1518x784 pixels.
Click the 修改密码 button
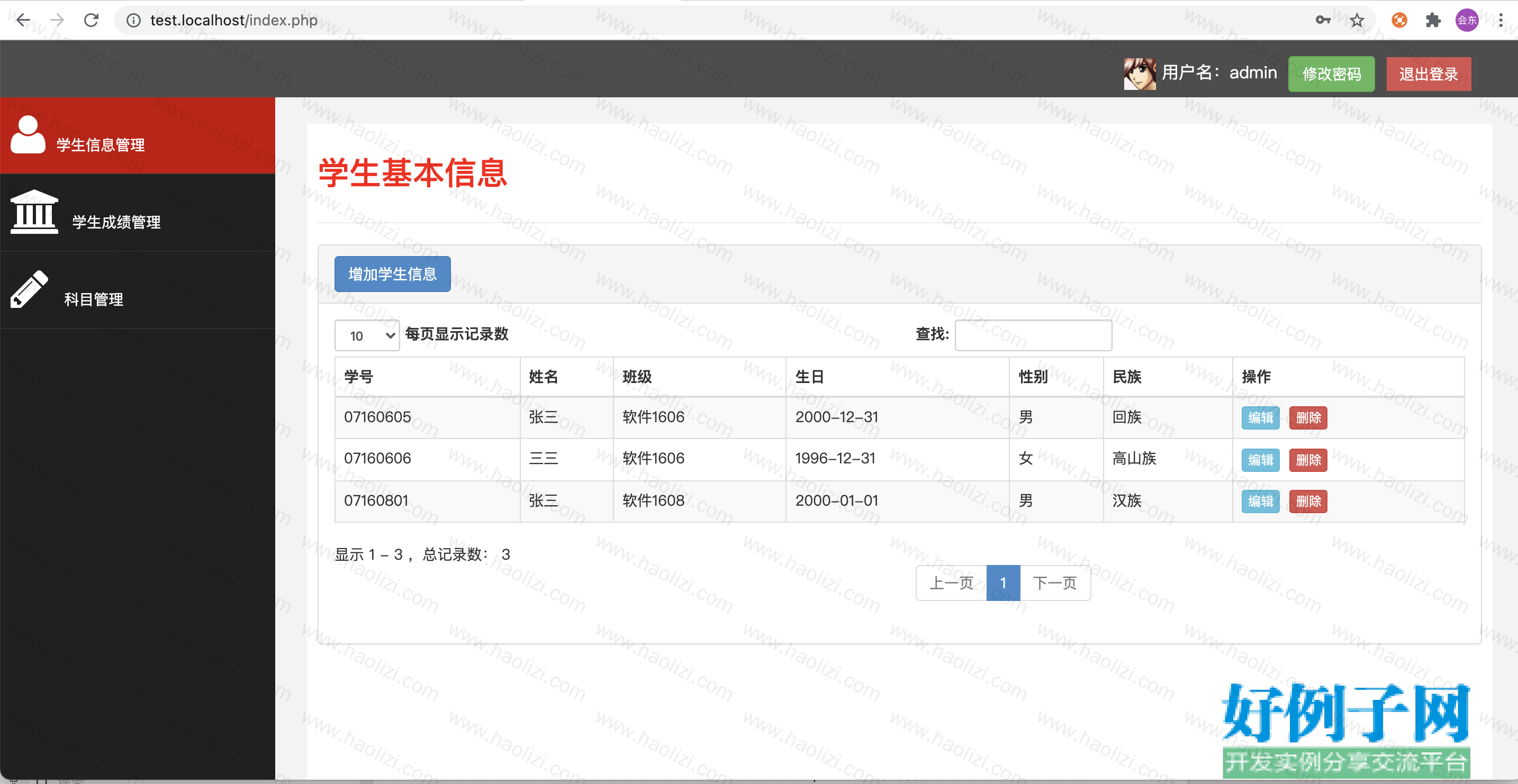tap(1331, 74)
